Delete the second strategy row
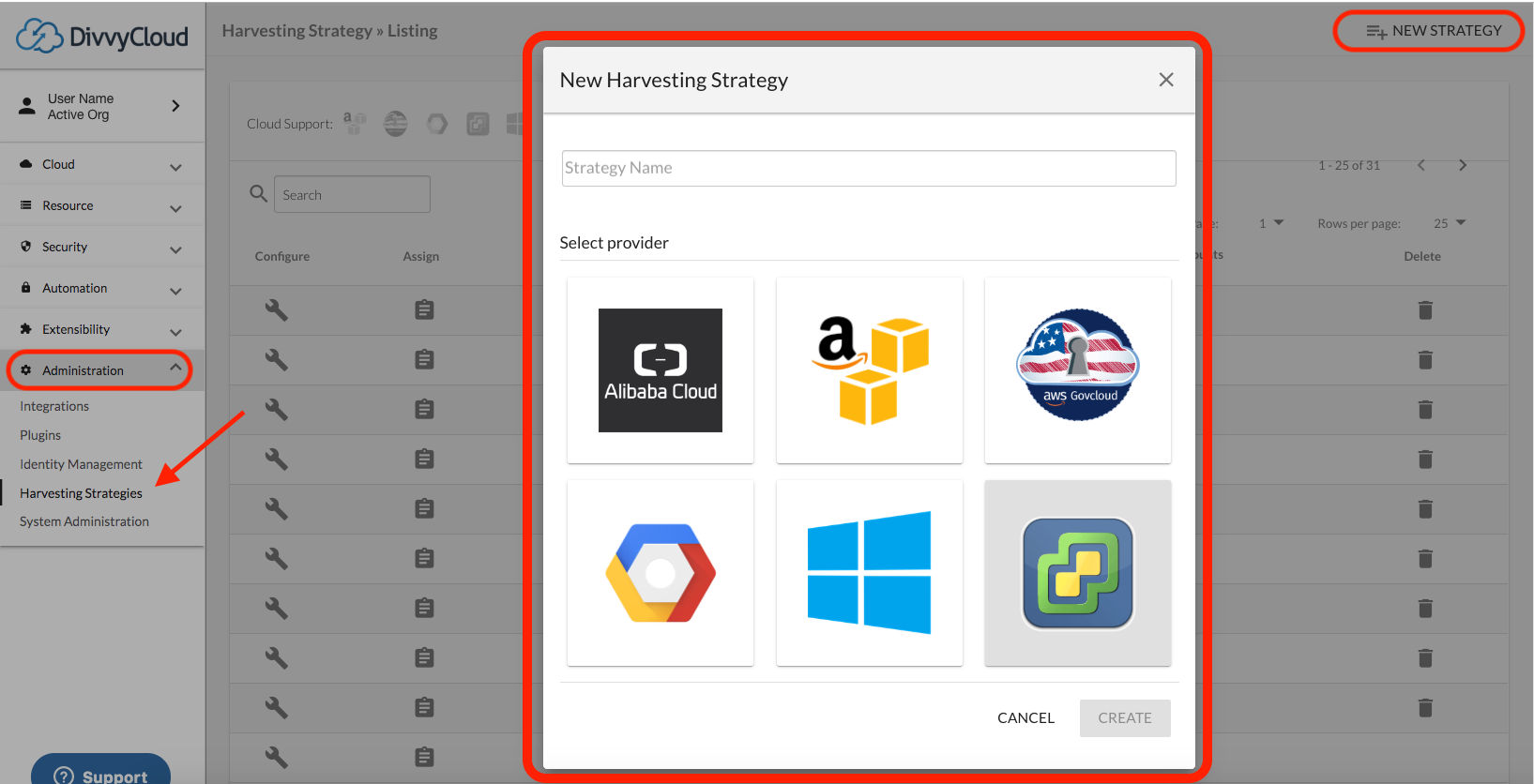The height and width of the screenshot is (784, 1534). (x=1425, y=359)
